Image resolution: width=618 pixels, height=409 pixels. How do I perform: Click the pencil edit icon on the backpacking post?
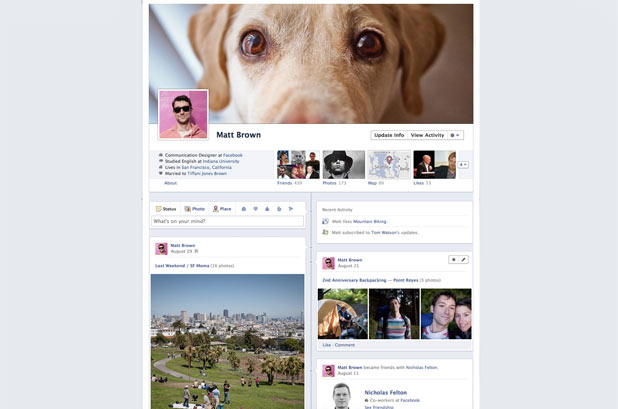(x=464, y=259)
